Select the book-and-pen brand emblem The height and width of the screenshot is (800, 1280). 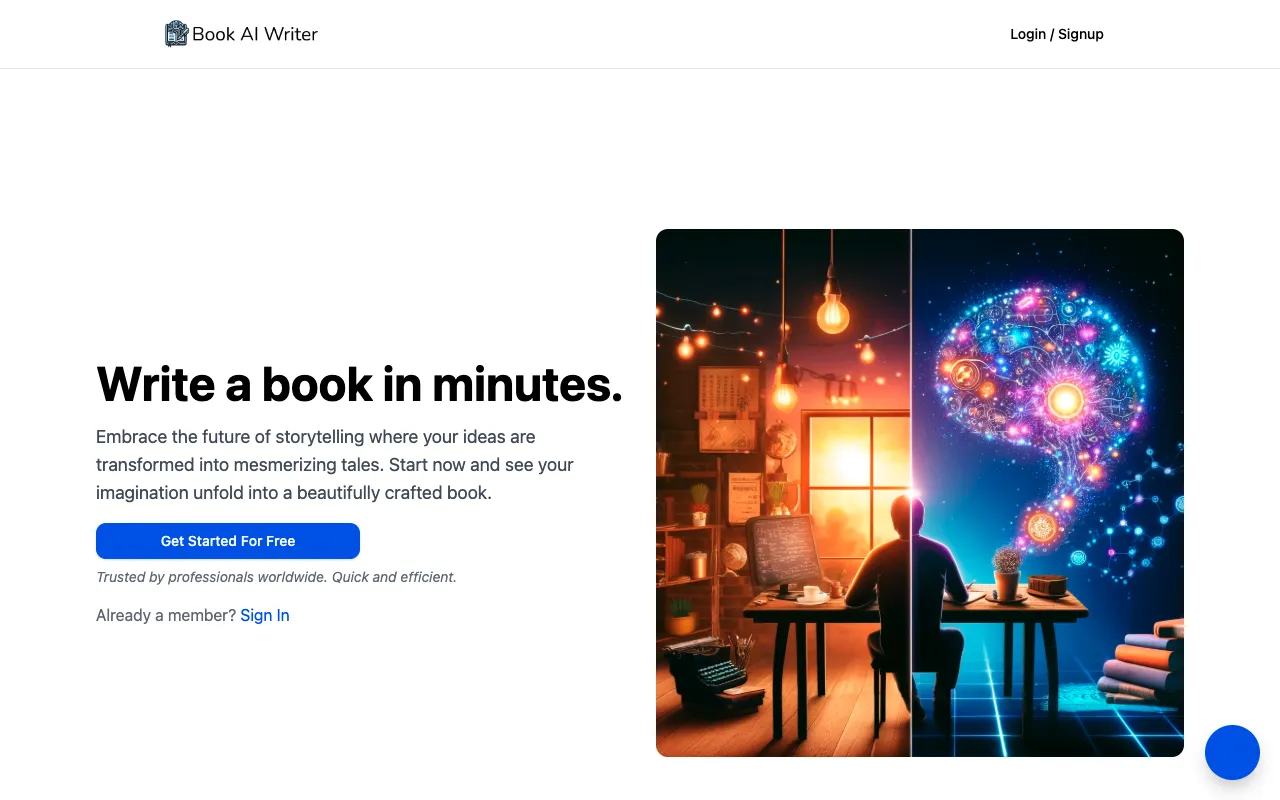pos(176,33)
